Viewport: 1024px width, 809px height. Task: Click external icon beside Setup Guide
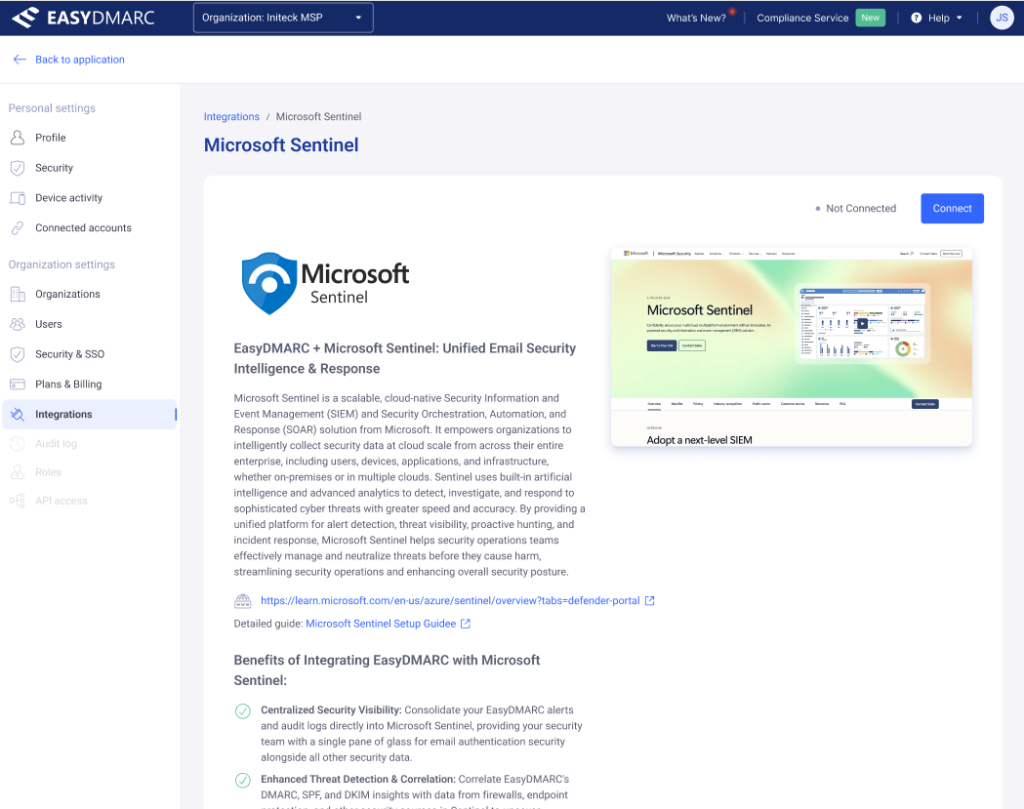click(x=466, y=624)
